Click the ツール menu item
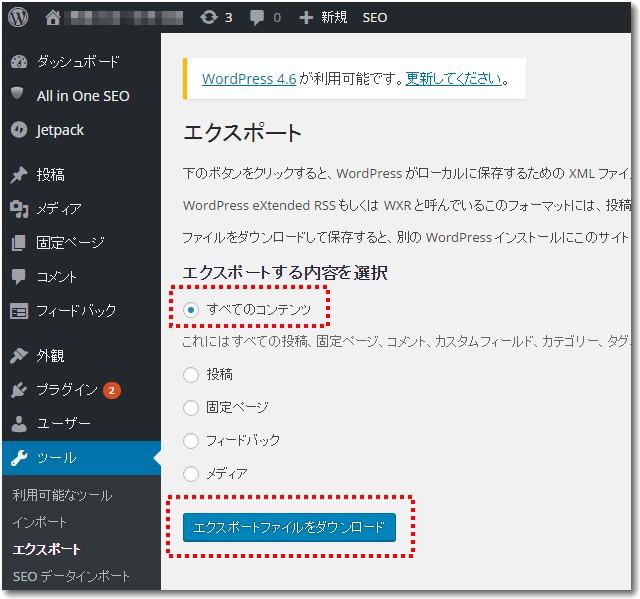 pyautogui.click(x=81, y=458)
